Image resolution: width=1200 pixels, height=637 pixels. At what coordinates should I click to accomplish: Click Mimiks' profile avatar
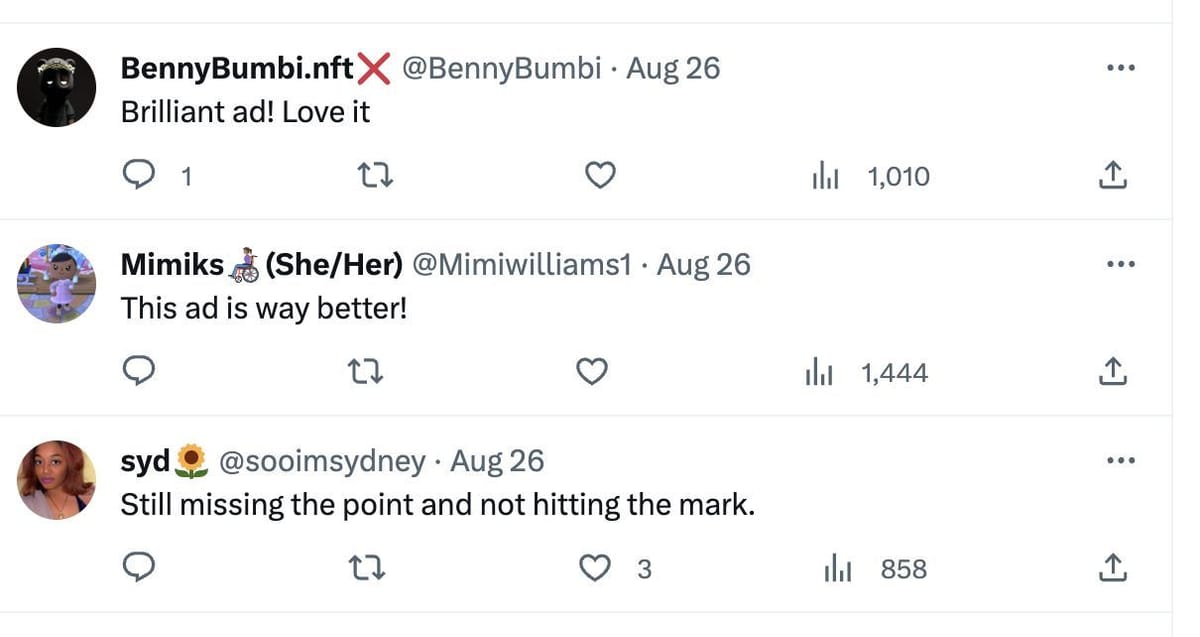pyautogui.click(x=56, y=283)
